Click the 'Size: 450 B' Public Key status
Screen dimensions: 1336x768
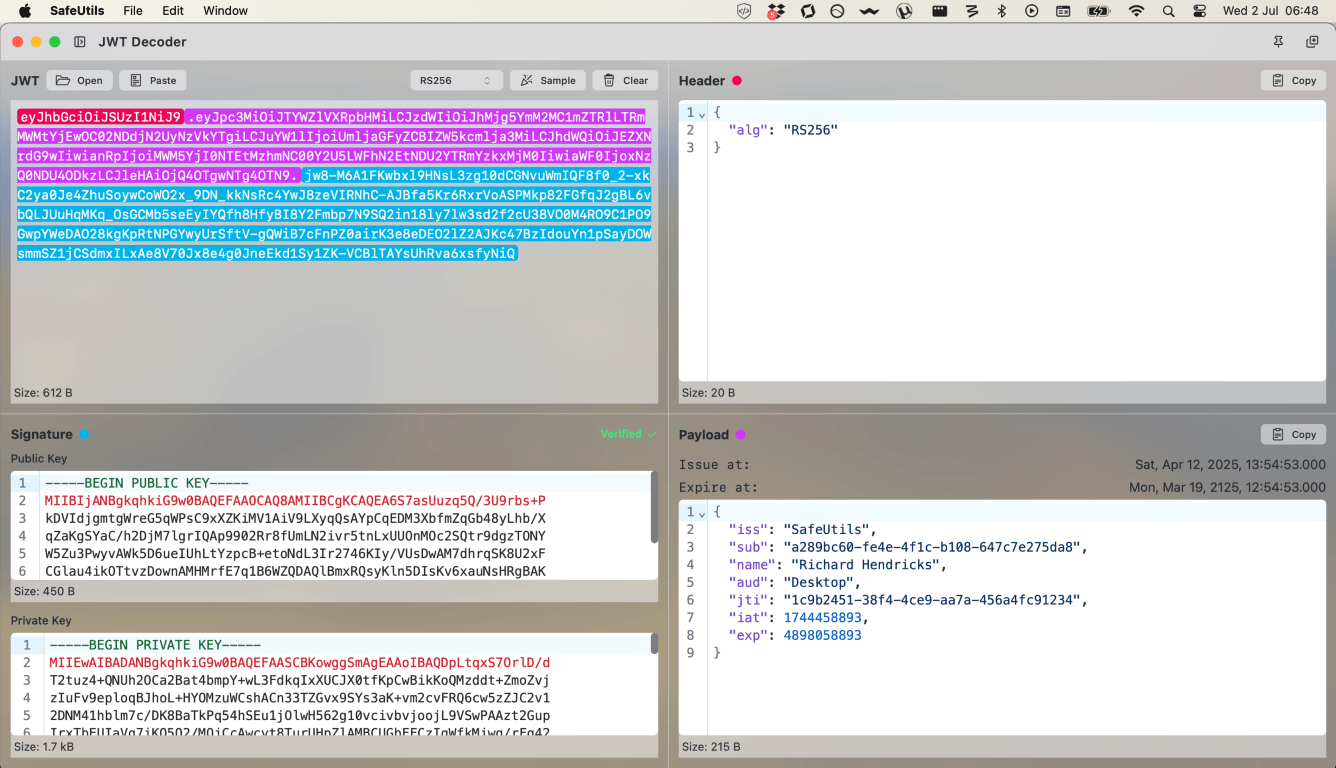[43, 591]
